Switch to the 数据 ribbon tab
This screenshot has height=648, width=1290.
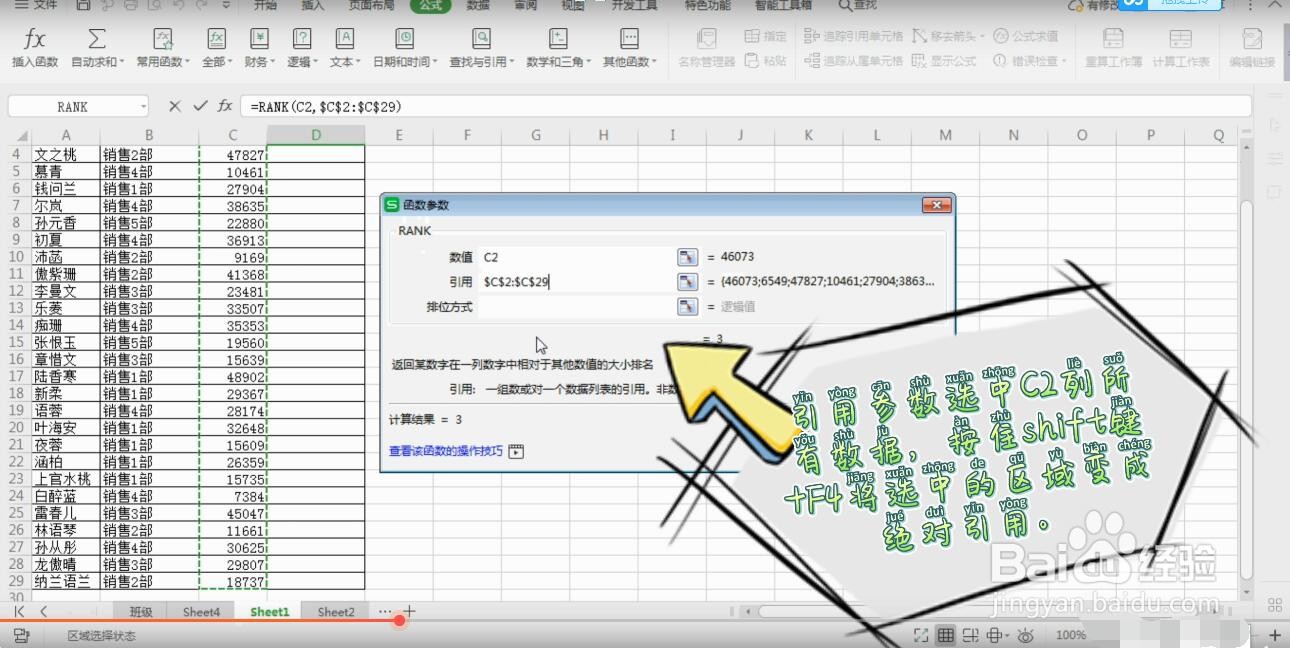[478, 5]
